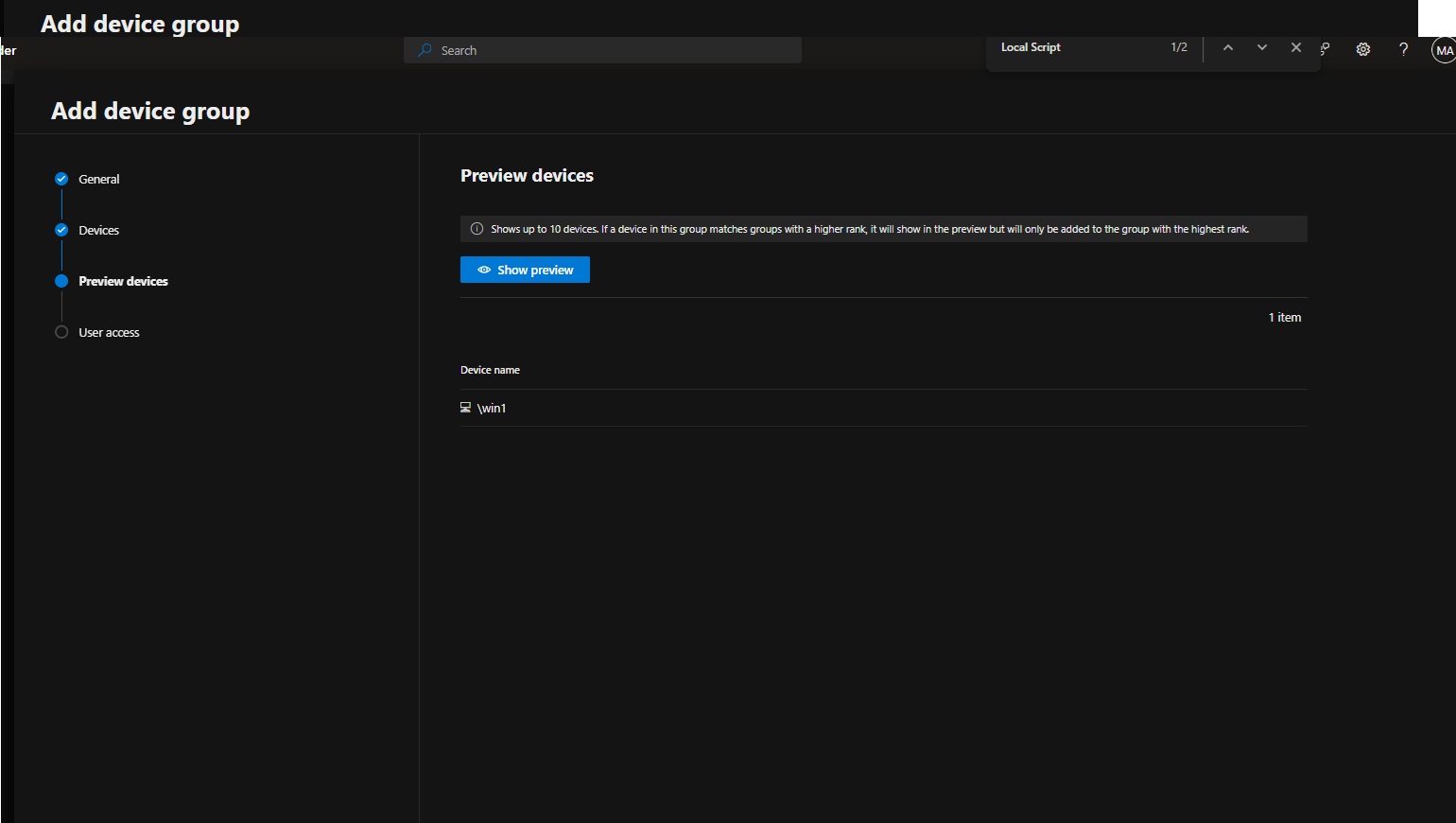1456x823 pixels.
Task: Select the Preview devices step
Action: coord(123,281)
